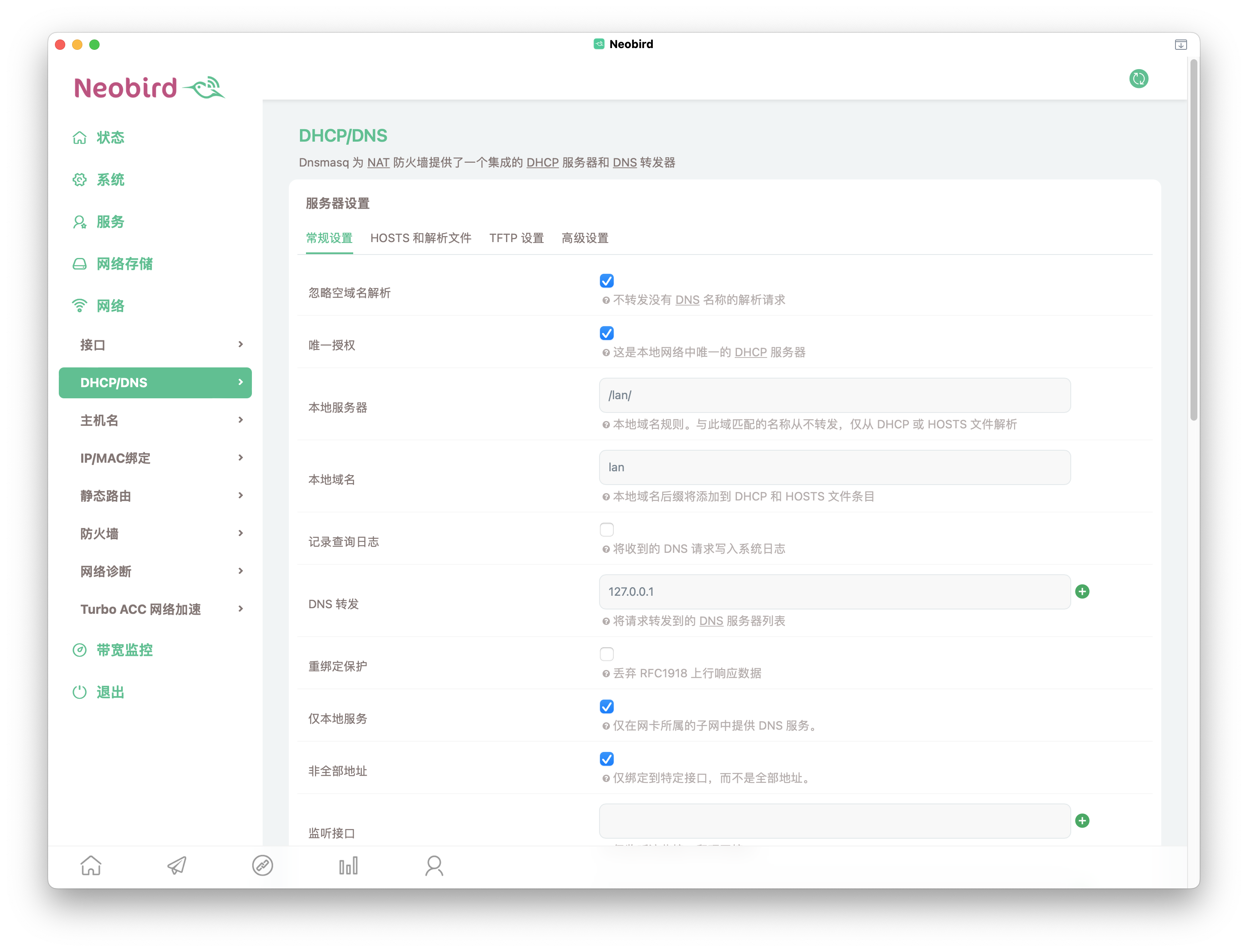Click the 本地域名 input field
The width and height of the screenshot is (1248, 952).
[x=834, y=467]
